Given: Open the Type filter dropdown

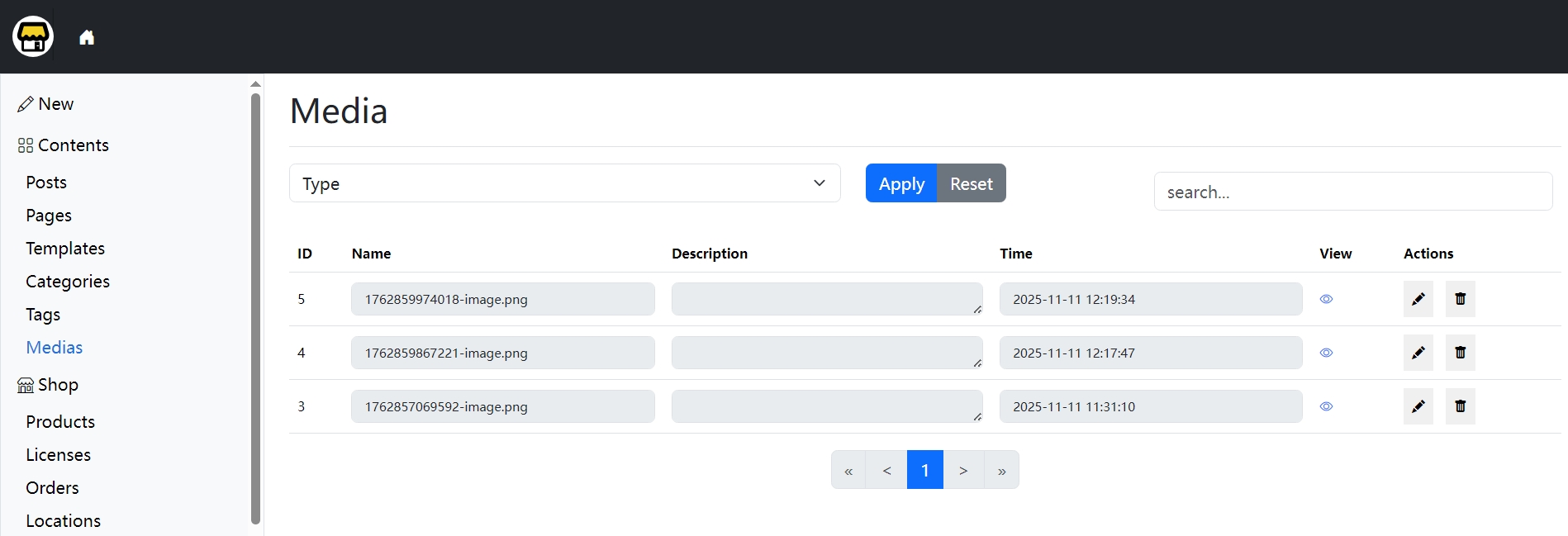Looking at the screenshot, I should [564, 183].
